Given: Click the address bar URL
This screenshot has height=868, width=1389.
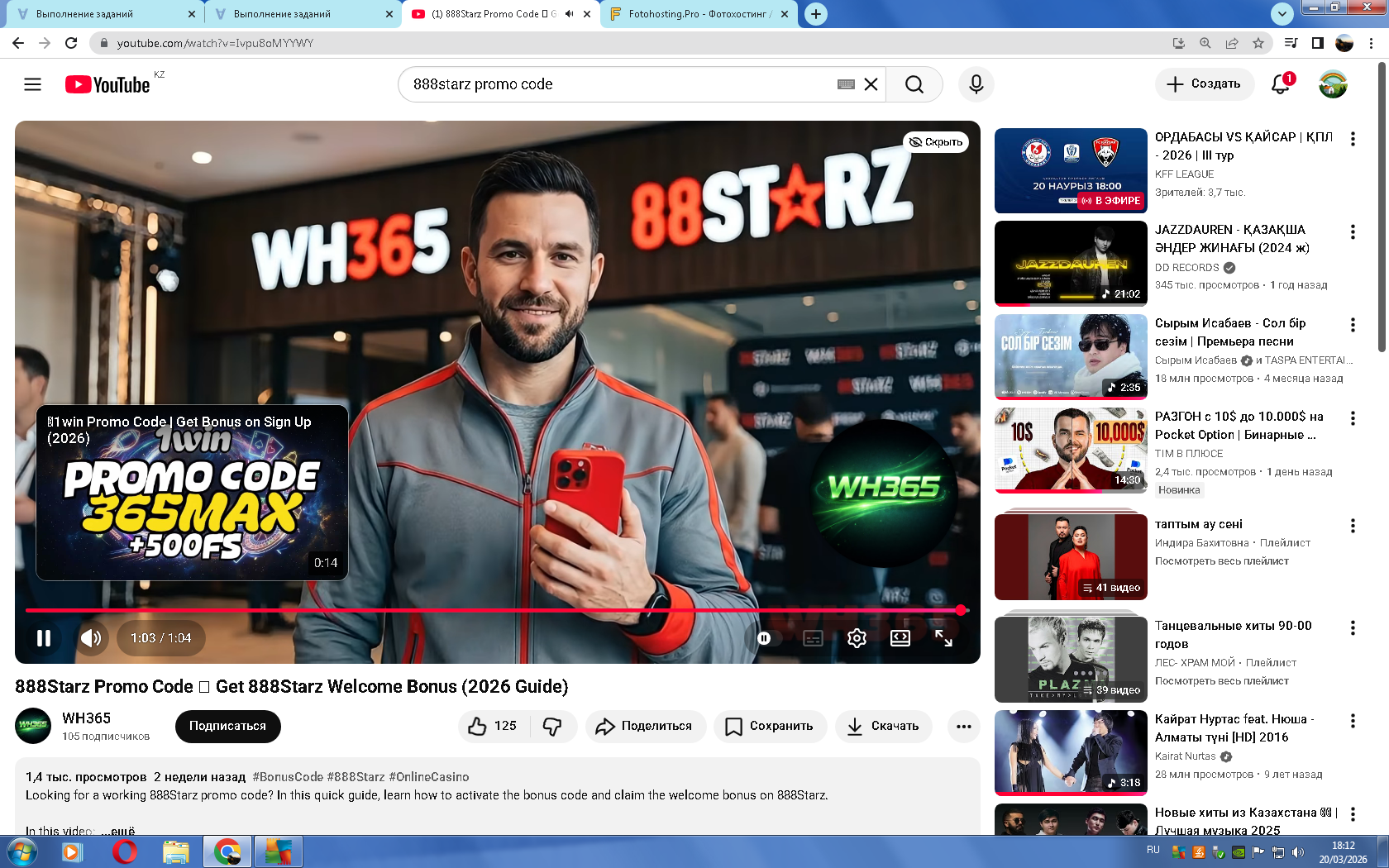Looking at the screenshot, I should [x=215, y=43].
